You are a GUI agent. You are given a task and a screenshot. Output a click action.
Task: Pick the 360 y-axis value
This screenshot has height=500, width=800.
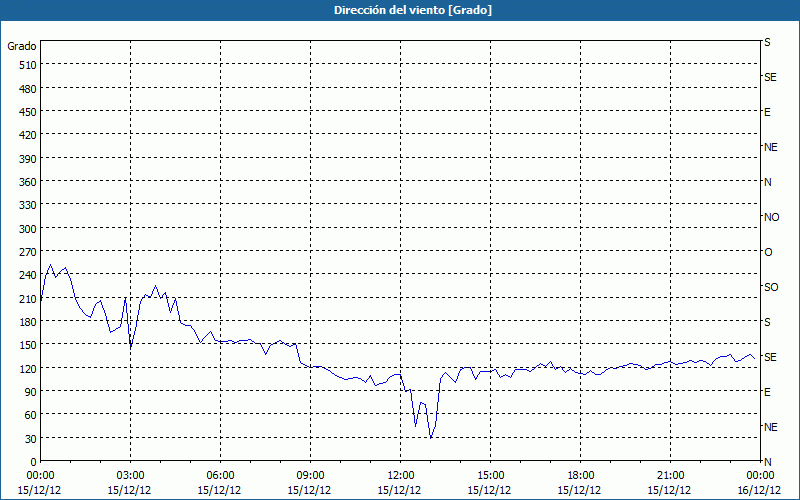pyautogui.click(x=28, y=182)
